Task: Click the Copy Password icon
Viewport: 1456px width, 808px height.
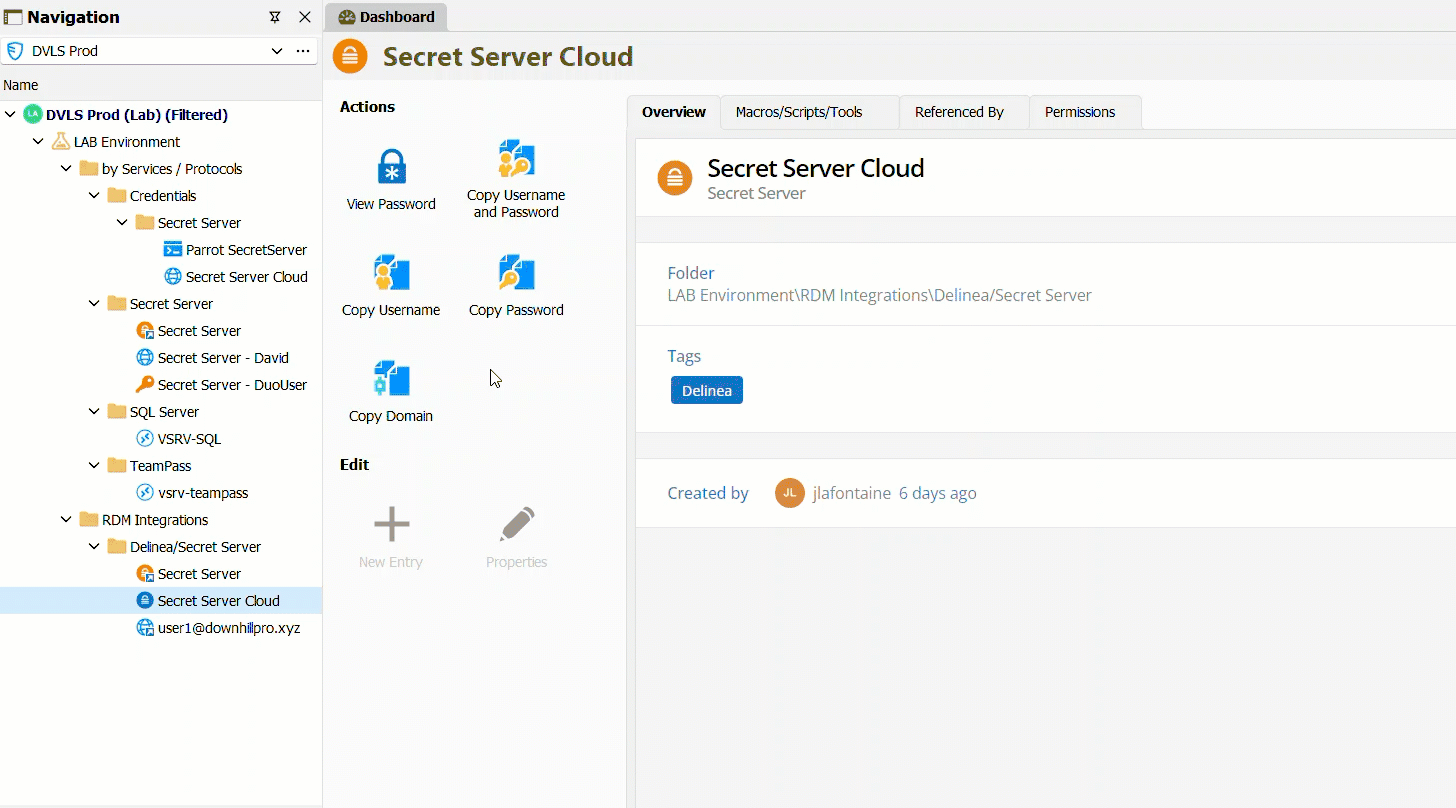Action: tap(516, 273)
